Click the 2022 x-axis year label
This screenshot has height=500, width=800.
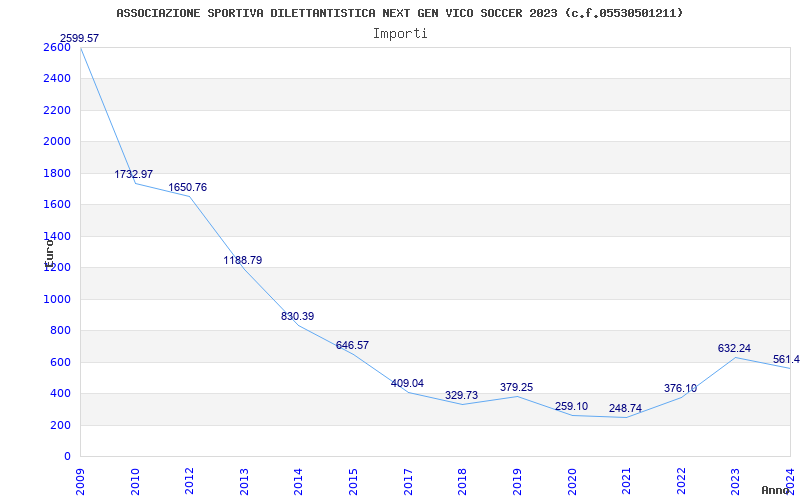[x=681, y=481]
